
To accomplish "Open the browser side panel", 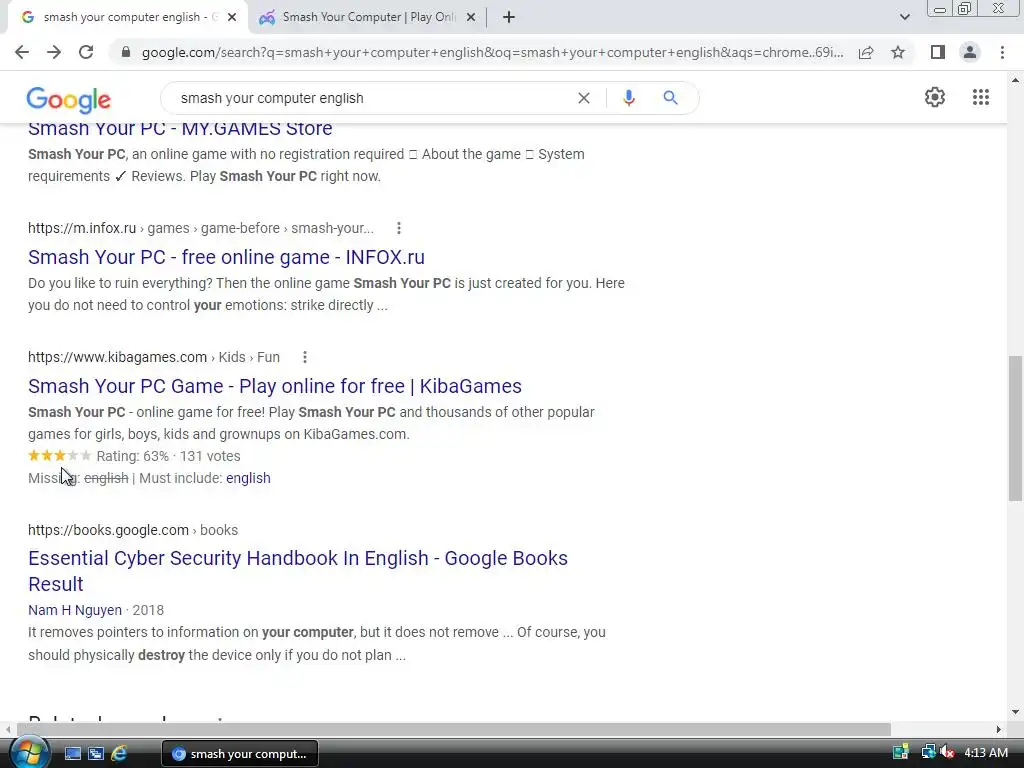I will click(x=938, y=52).
